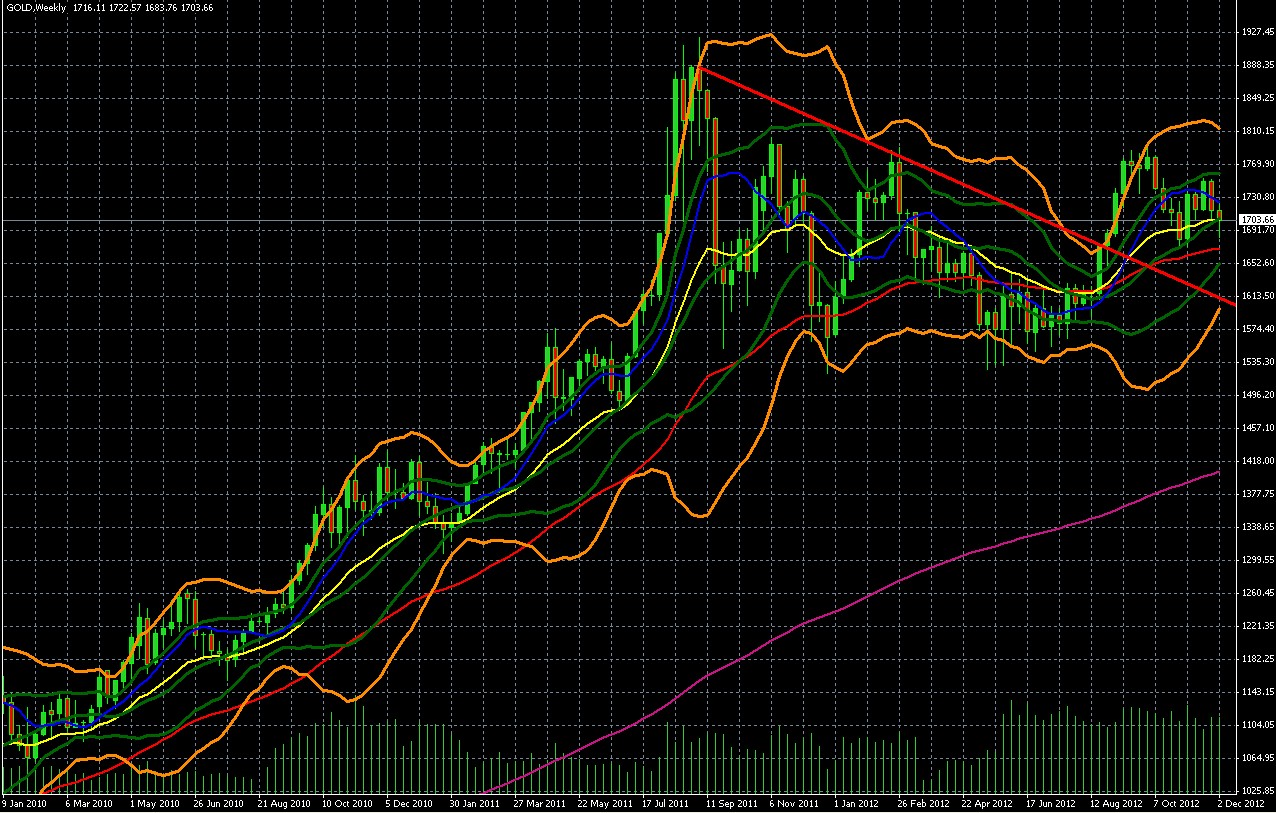Click the trendline anchor at the 2011 peak
Screen dimensions: 1276x813
[x=698, y=66]
